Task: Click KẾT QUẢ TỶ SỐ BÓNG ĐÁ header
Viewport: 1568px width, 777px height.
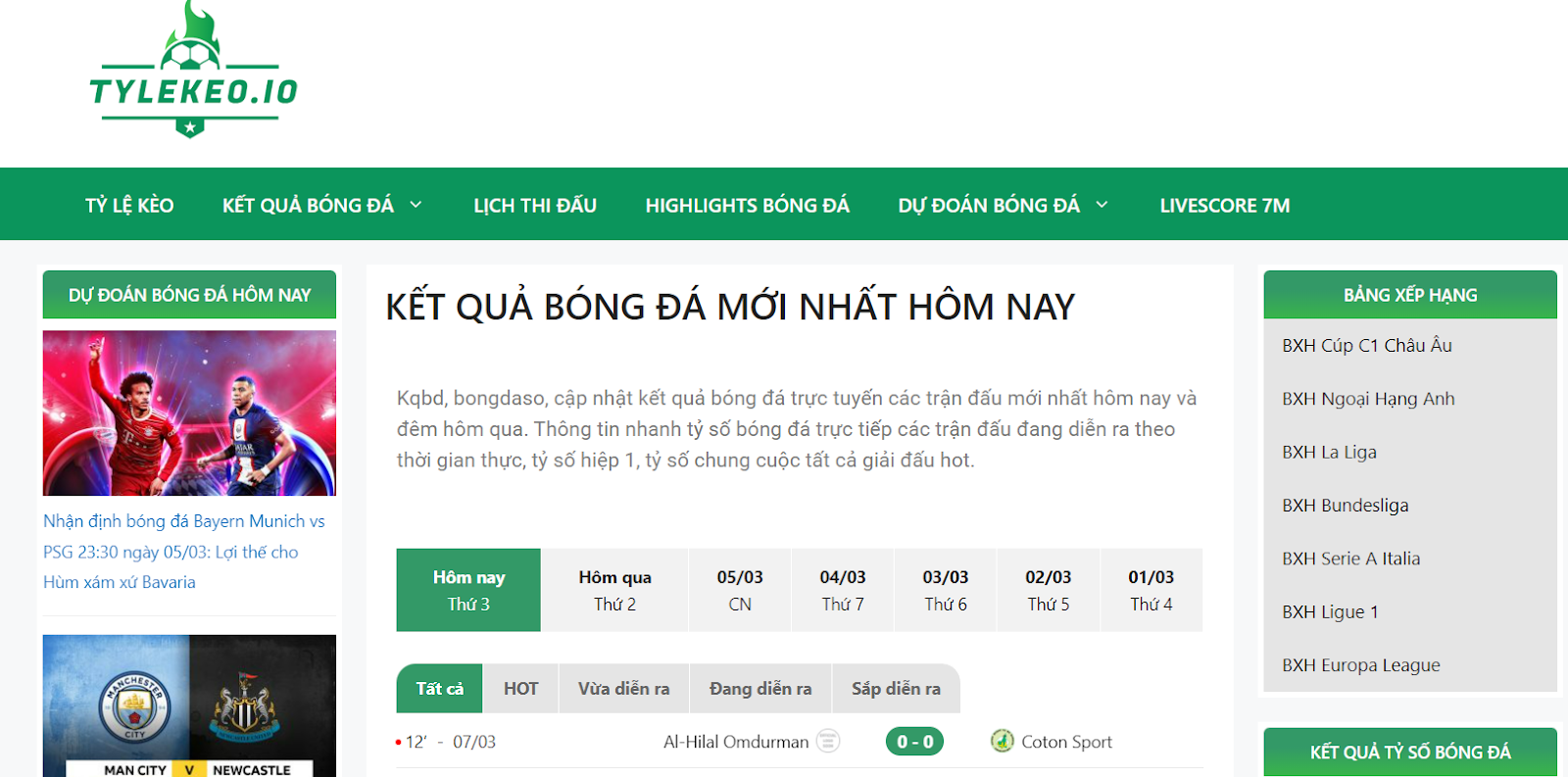Action: pos(1410,753)
